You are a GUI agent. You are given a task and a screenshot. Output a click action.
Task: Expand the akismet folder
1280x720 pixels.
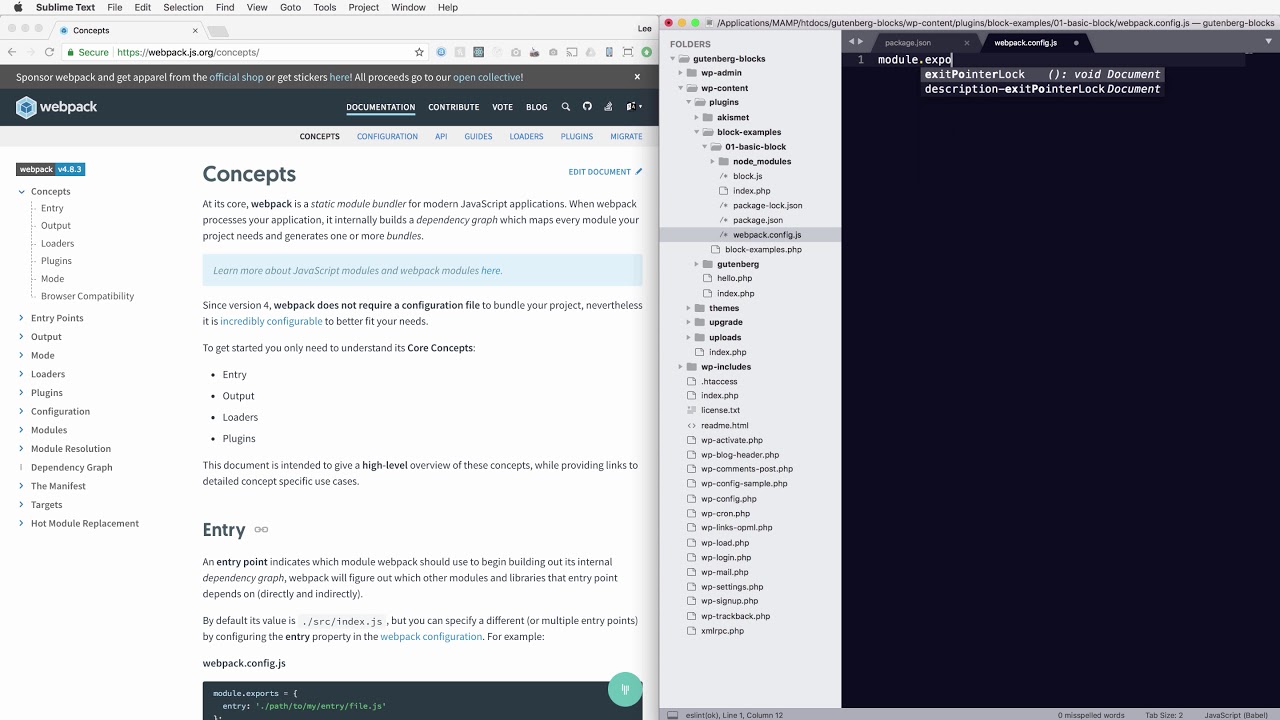(x=697, y=117)
